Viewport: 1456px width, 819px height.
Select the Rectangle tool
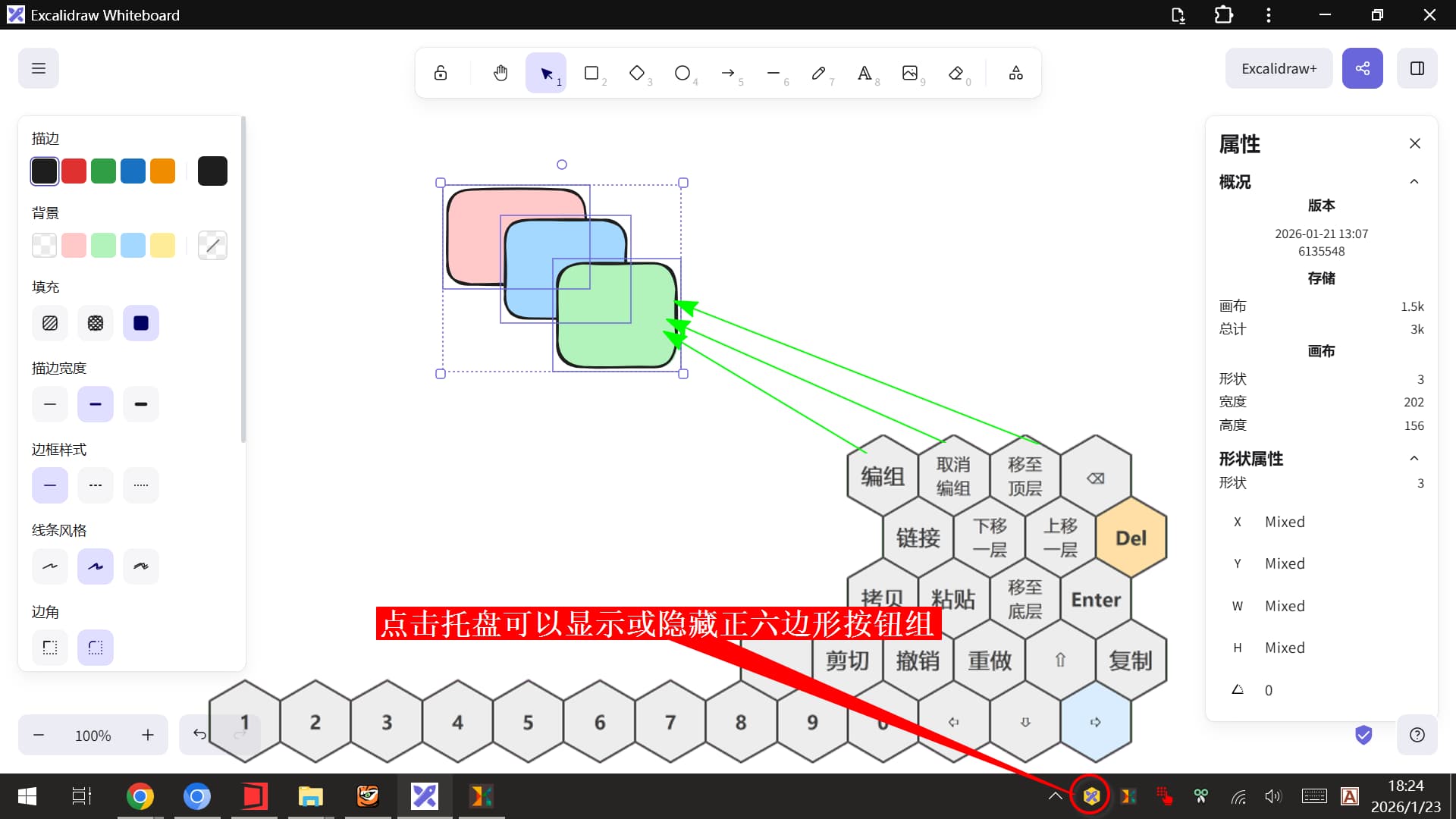tap(591, 73)
